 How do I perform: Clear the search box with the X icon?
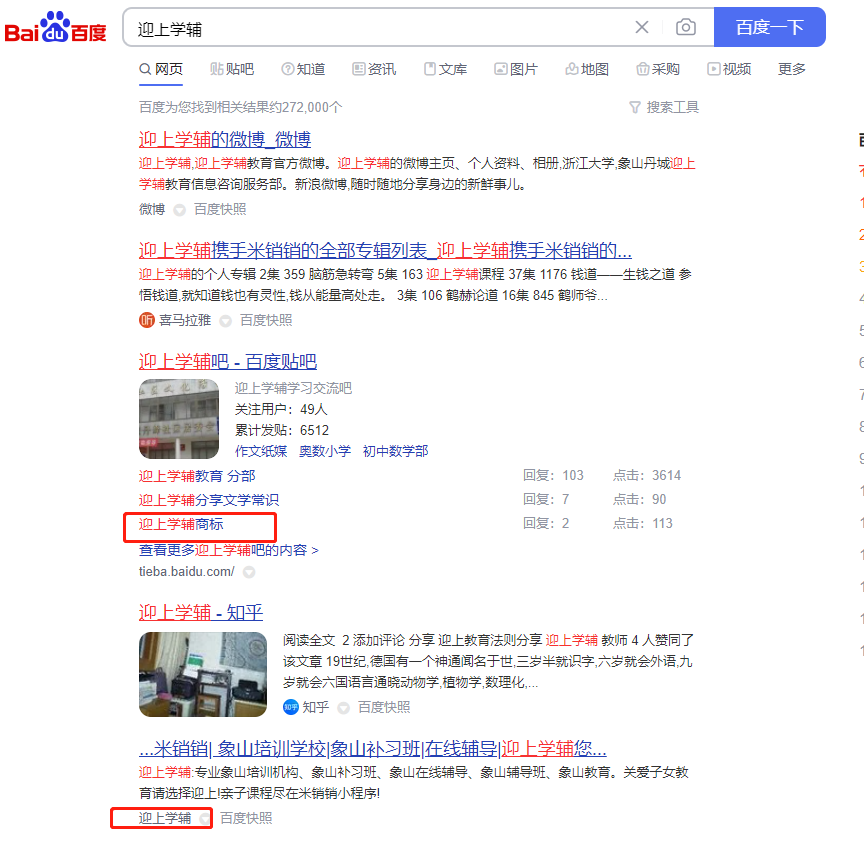pyautogui.click(x=642, y=28)
